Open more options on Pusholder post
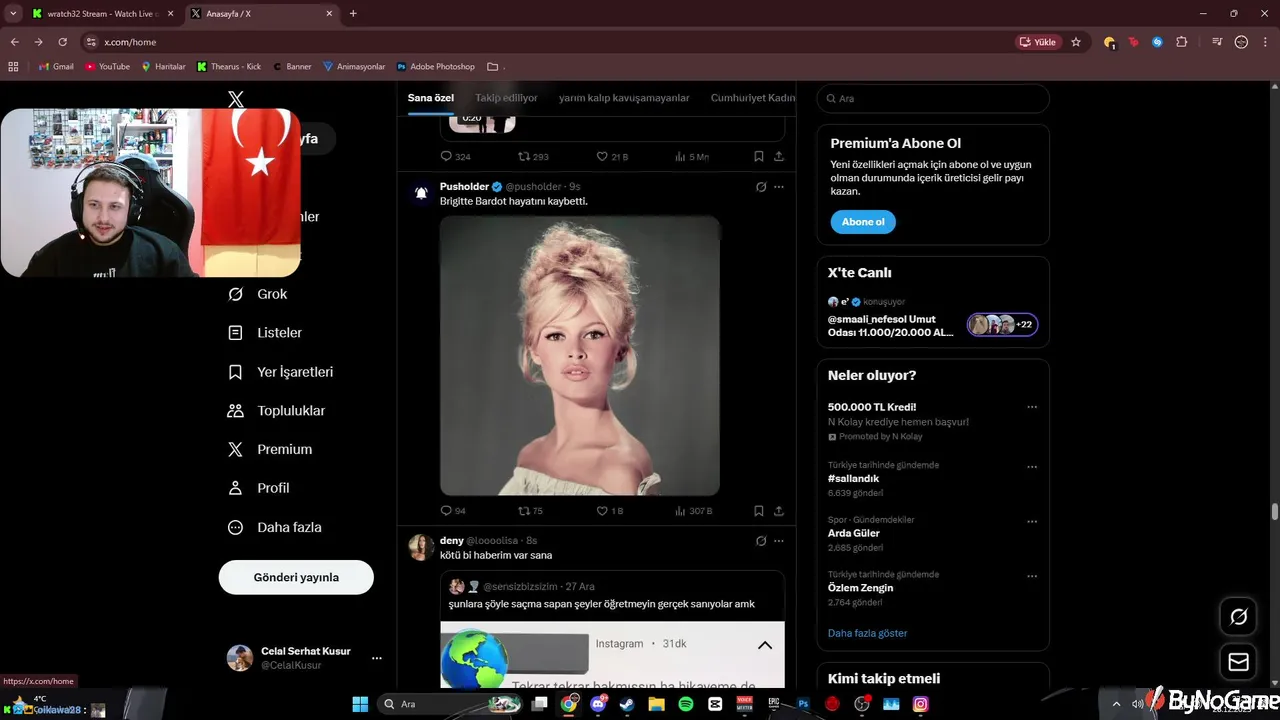 pos(779,187)
